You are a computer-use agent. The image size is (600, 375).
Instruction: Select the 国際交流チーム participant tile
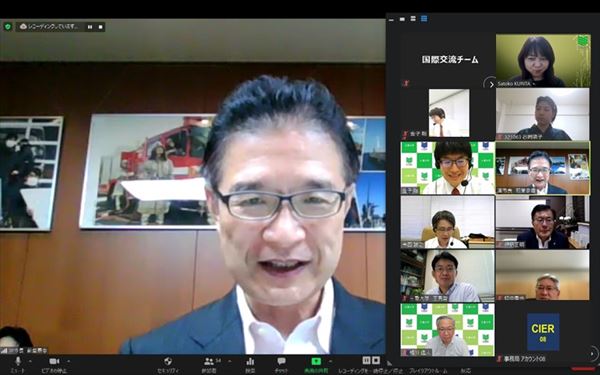point(448,60)
